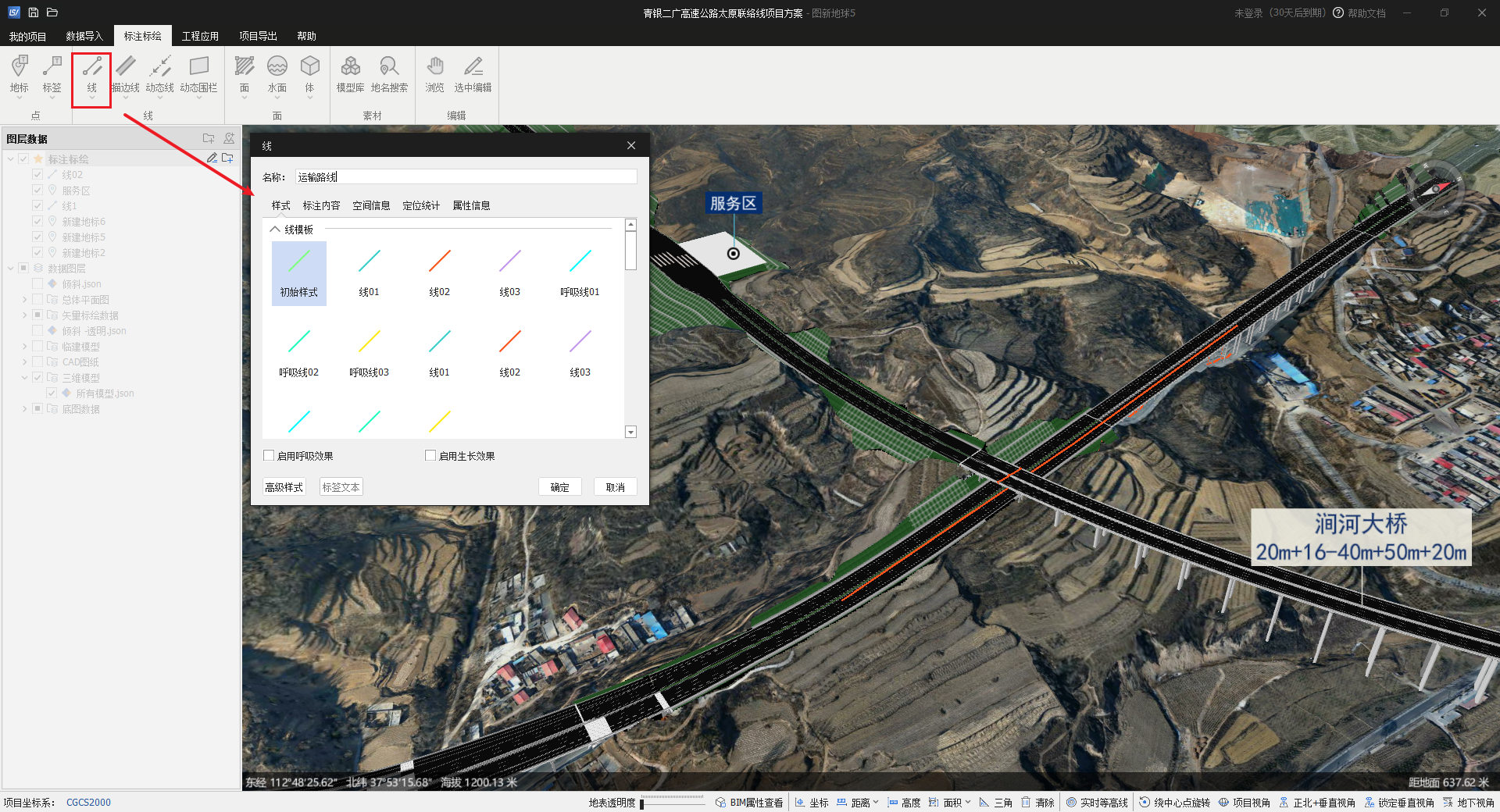Select the 水面 water surface tool

[277, 74]
